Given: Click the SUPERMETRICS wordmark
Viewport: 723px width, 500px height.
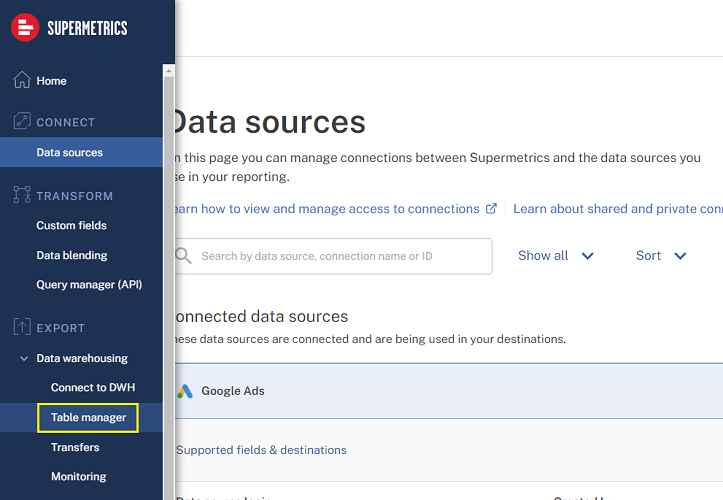Looking at the screenshot, I should tap(87, 29).
